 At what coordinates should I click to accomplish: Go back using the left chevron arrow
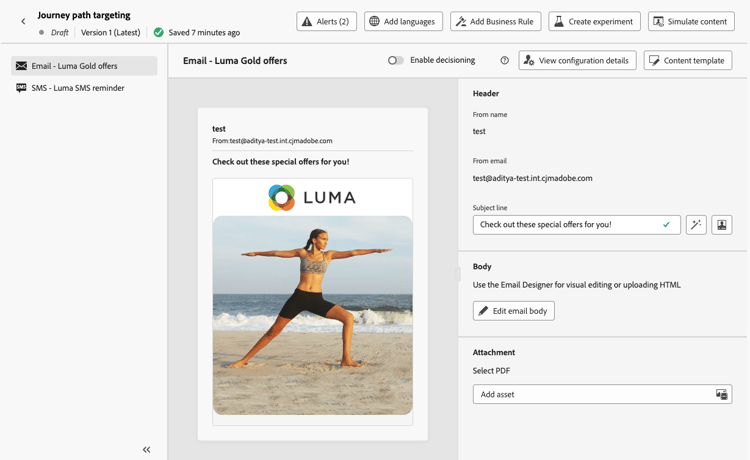point(23,21)
